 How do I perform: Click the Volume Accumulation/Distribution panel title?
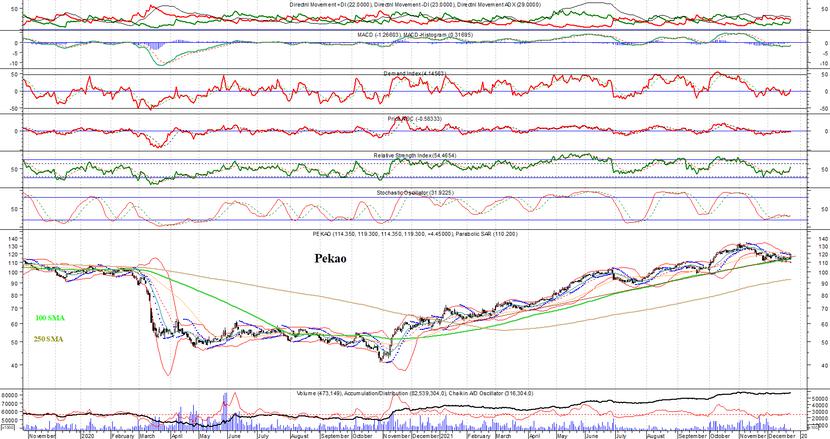pos(414,393)
